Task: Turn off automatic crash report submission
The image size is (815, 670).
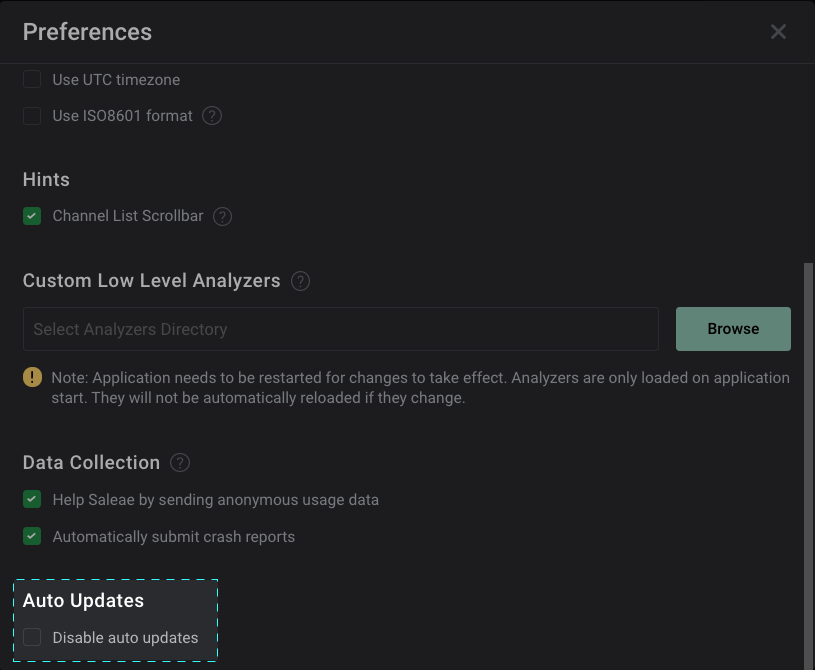Action: pyautogui.click(x=31, y=536)
